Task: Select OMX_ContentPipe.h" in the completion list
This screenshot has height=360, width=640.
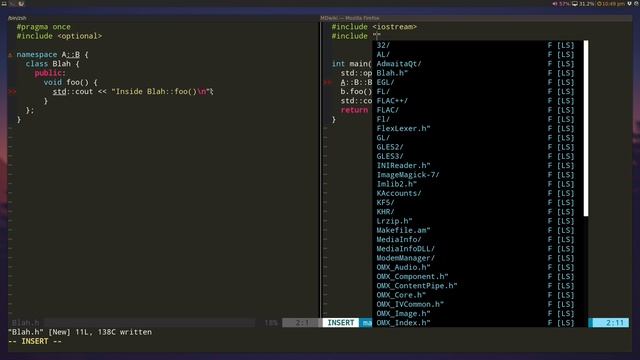Action: [478, 286]
